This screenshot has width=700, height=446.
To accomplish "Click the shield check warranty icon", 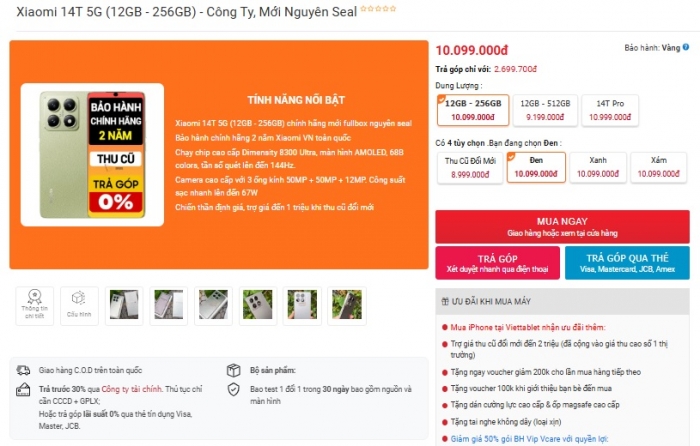I will (x=233, y=389).
